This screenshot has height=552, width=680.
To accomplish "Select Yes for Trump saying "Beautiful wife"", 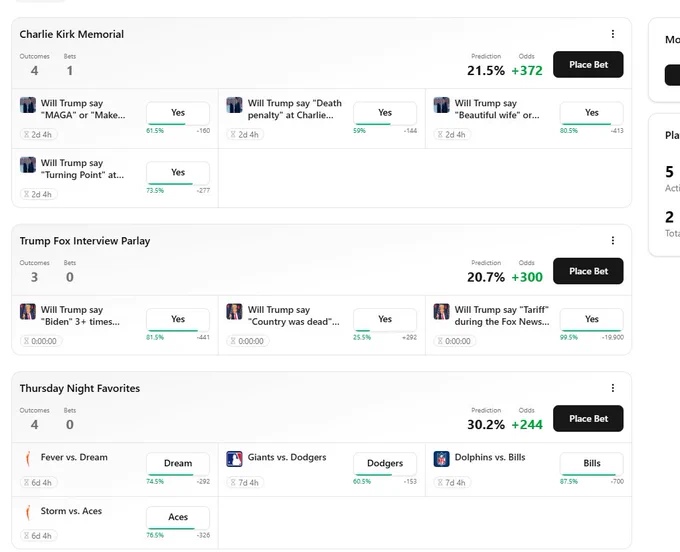I will pos(592,113).
